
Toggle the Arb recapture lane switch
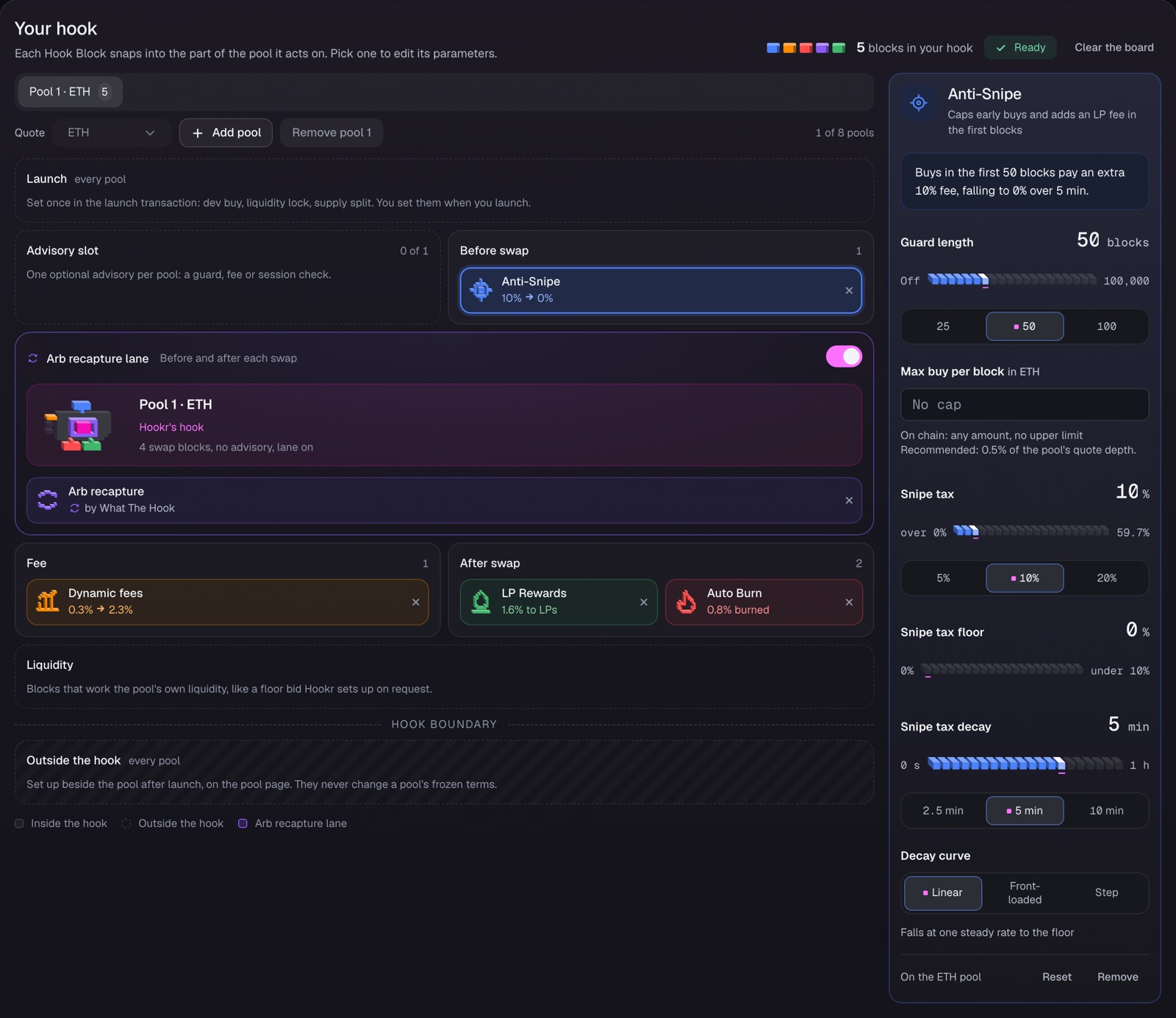click(x=844, y=356)
